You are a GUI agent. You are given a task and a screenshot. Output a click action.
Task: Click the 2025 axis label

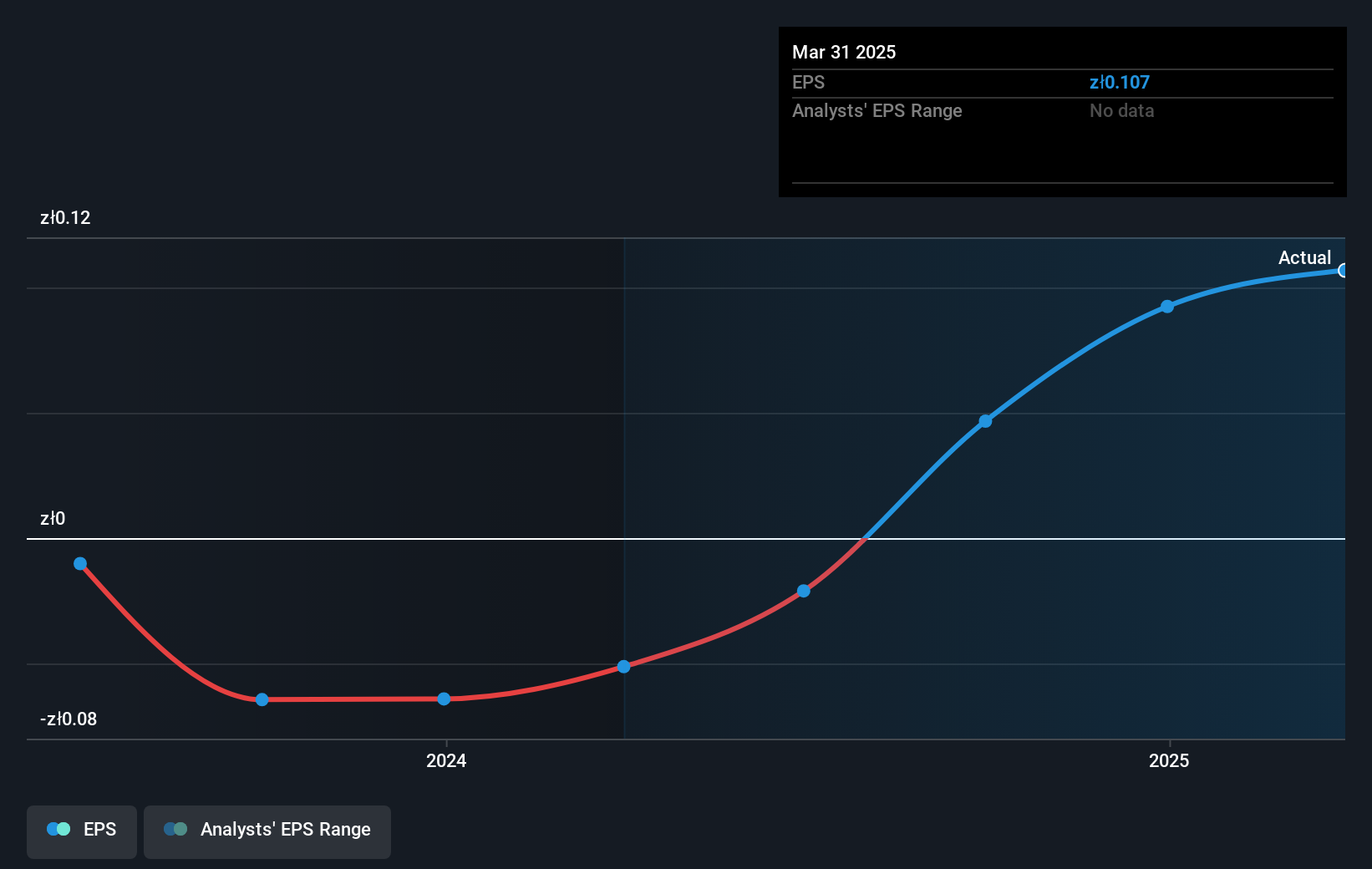point(1169,760)
